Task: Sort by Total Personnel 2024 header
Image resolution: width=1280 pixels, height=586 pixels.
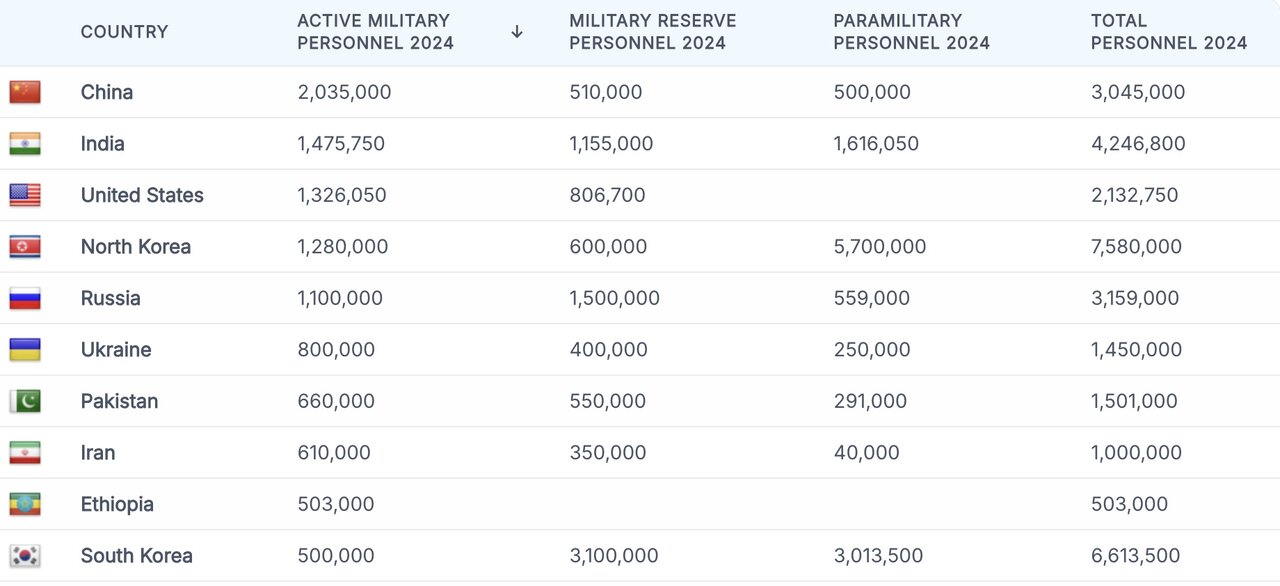Action: pyautogui.click(x=1168, y=32)
